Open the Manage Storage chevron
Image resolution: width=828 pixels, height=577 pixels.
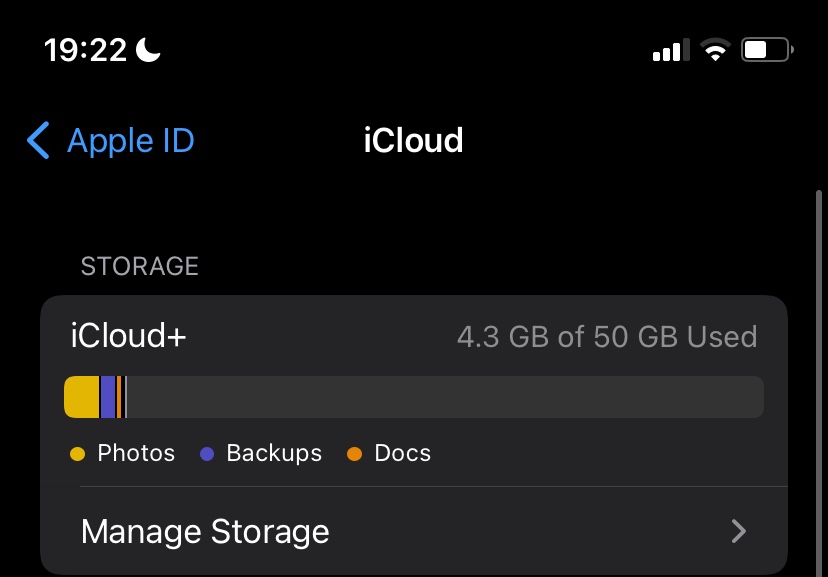[x=739, y=531]
